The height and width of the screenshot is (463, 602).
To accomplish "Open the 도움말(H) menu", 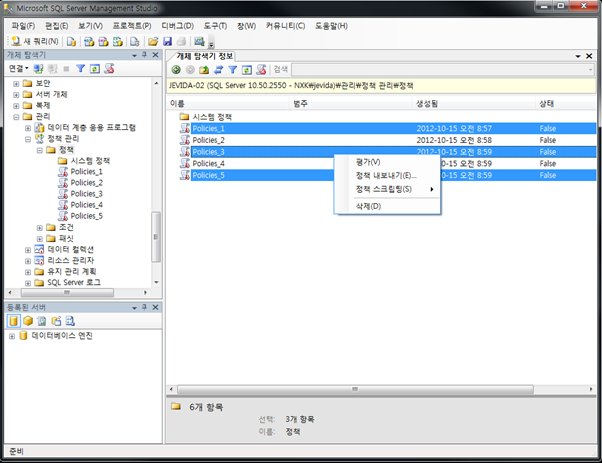I will coord(331,26).
